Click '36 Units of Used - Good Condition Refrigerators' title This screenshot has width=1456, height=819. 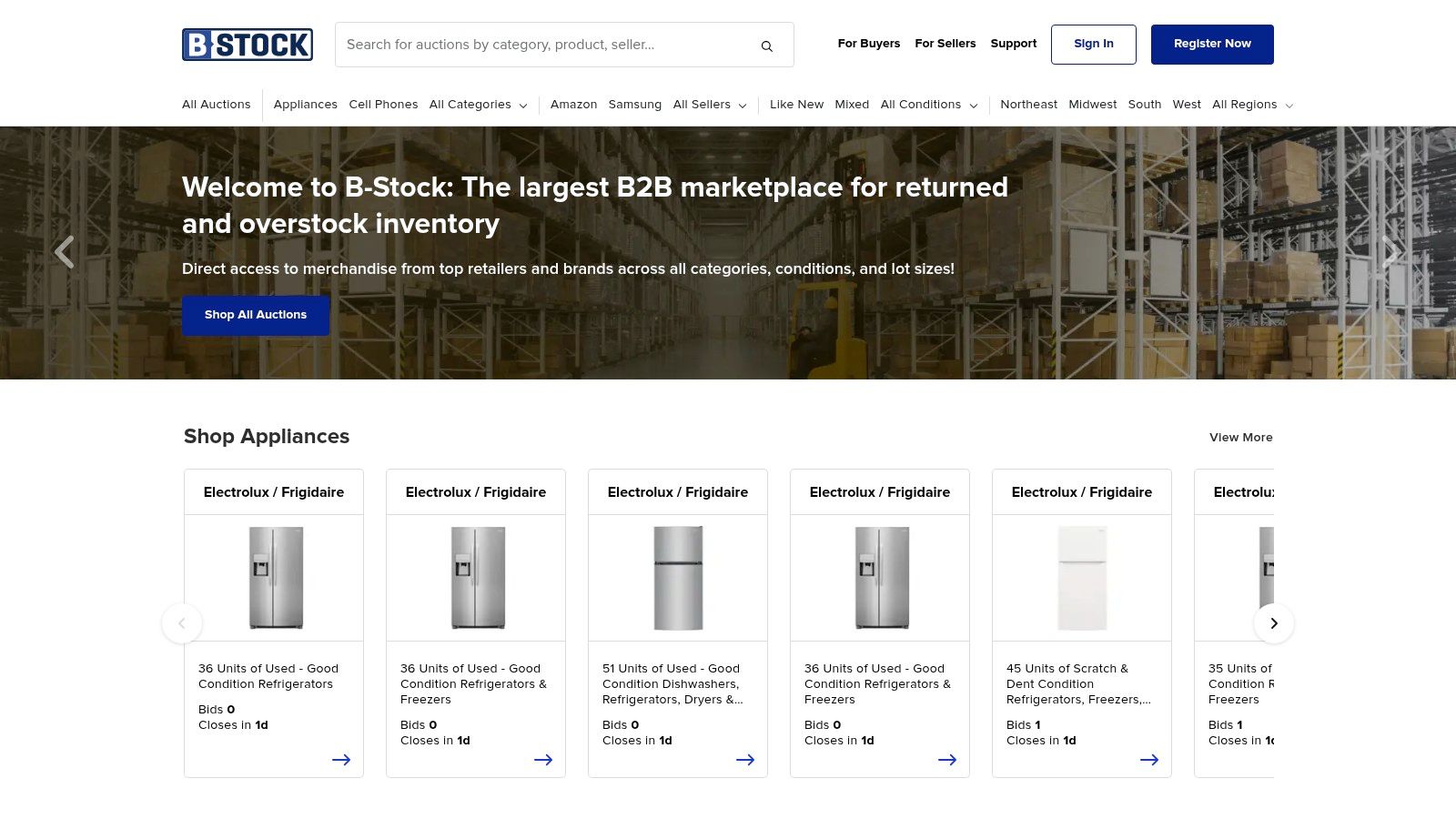click(268, 676)
